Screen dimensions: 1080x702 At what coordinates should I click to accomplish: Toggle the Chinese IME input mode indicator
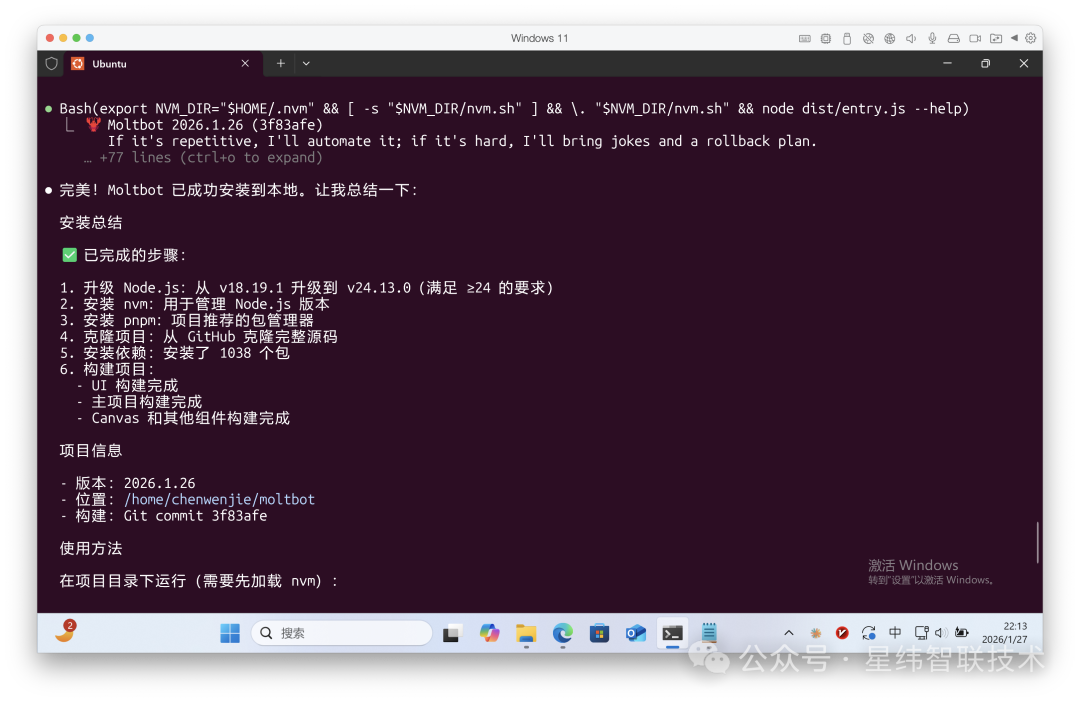(x=895, y=633)
